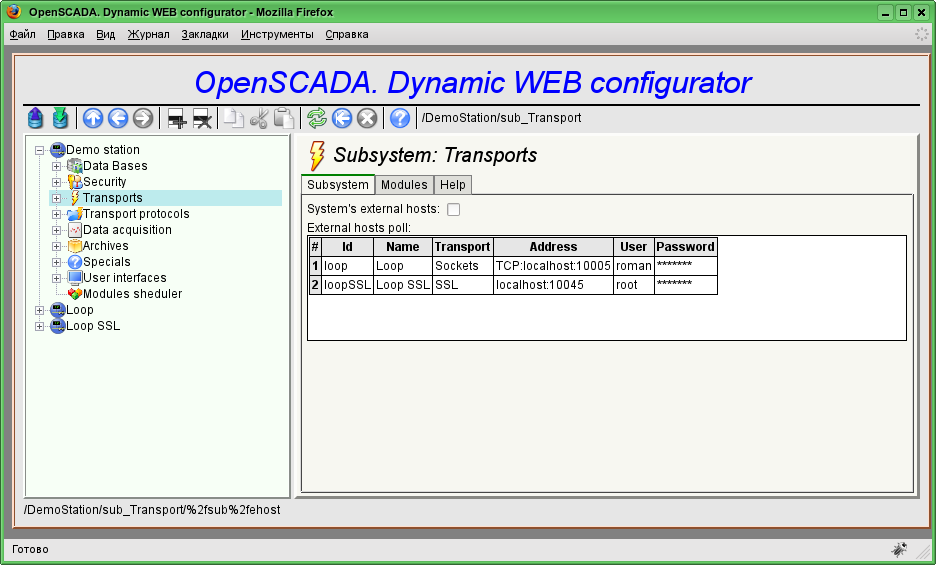Screen dimensions: 936x565
Task: Click the Specials question icon
Action: pos(75,262)
